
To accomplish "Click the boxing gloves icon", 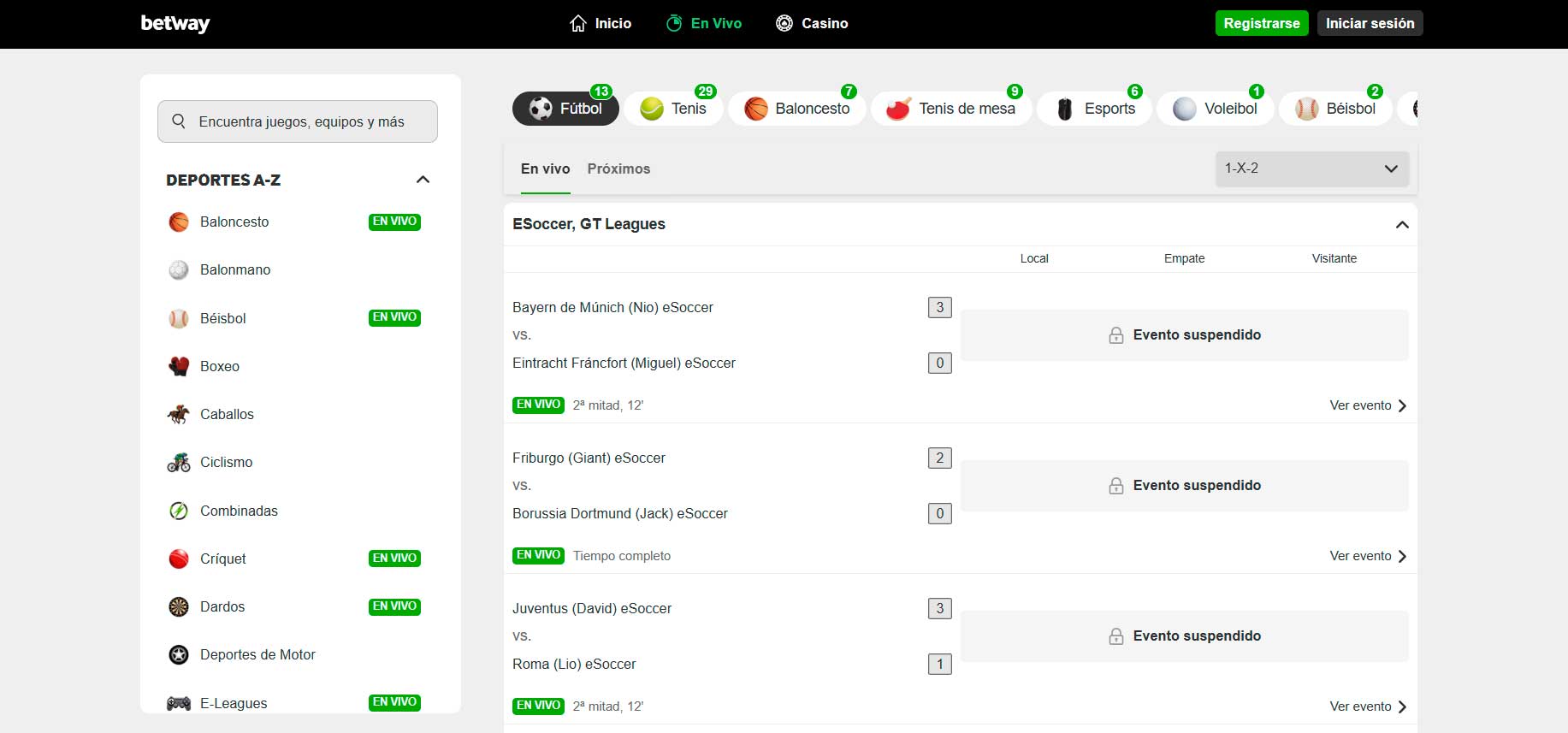I will pos(179,366).
